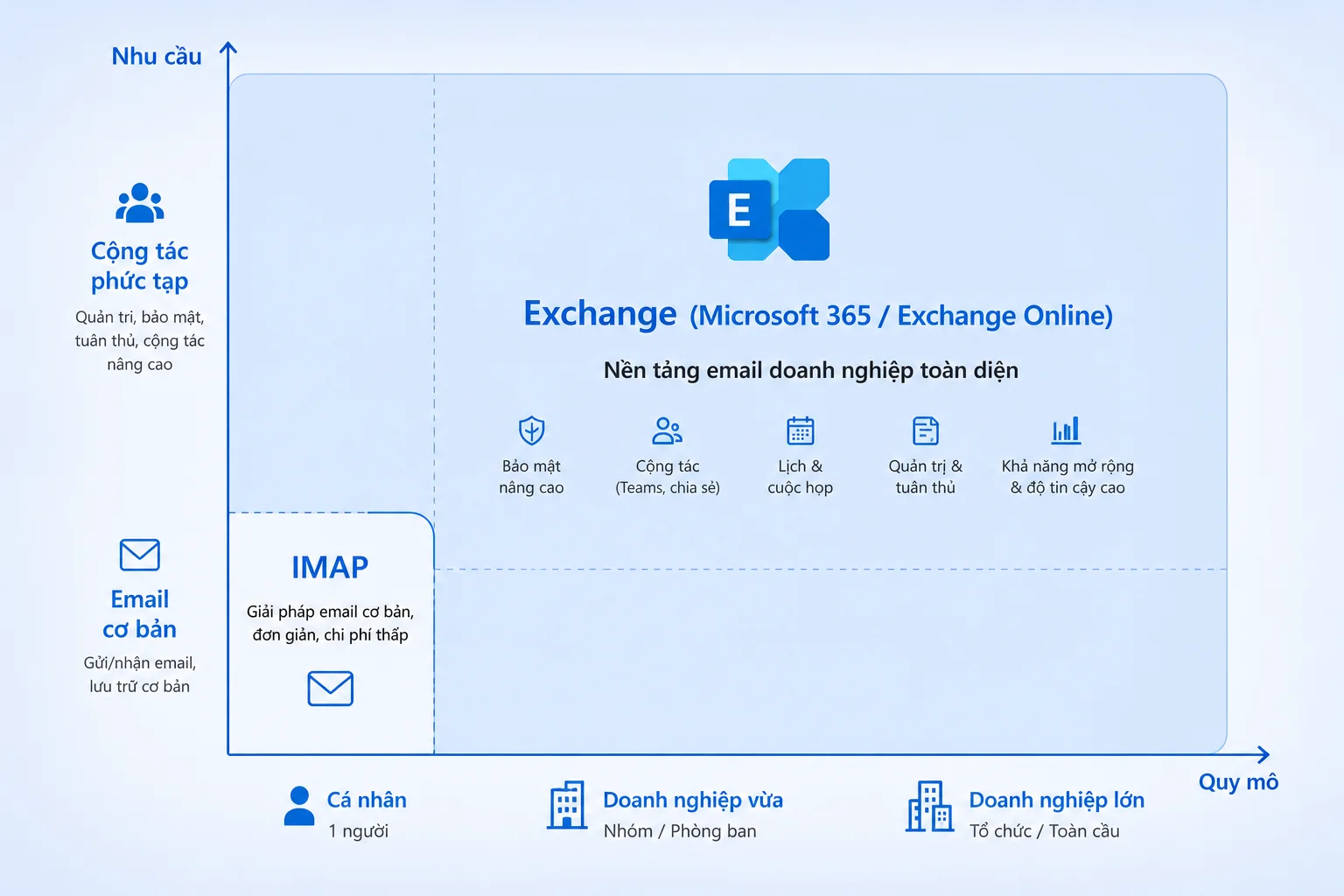Click the 'Cá nhân' label
Viewport: 1344px width, 896px height.
367,800
